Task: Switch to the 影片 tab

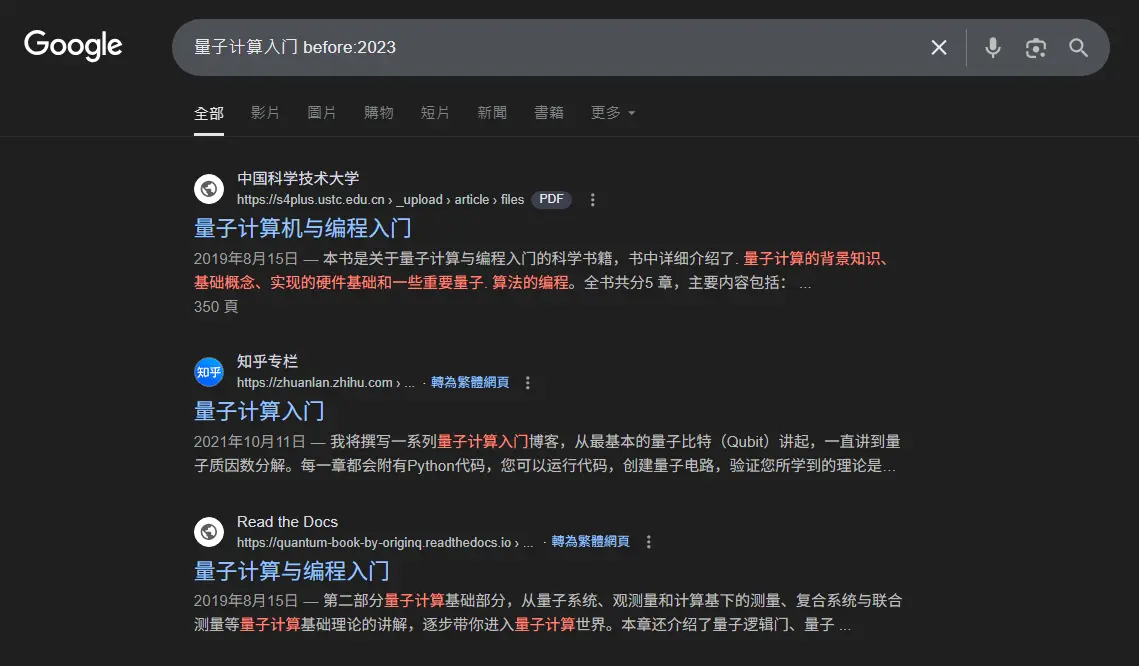Action: click(265, 113)
